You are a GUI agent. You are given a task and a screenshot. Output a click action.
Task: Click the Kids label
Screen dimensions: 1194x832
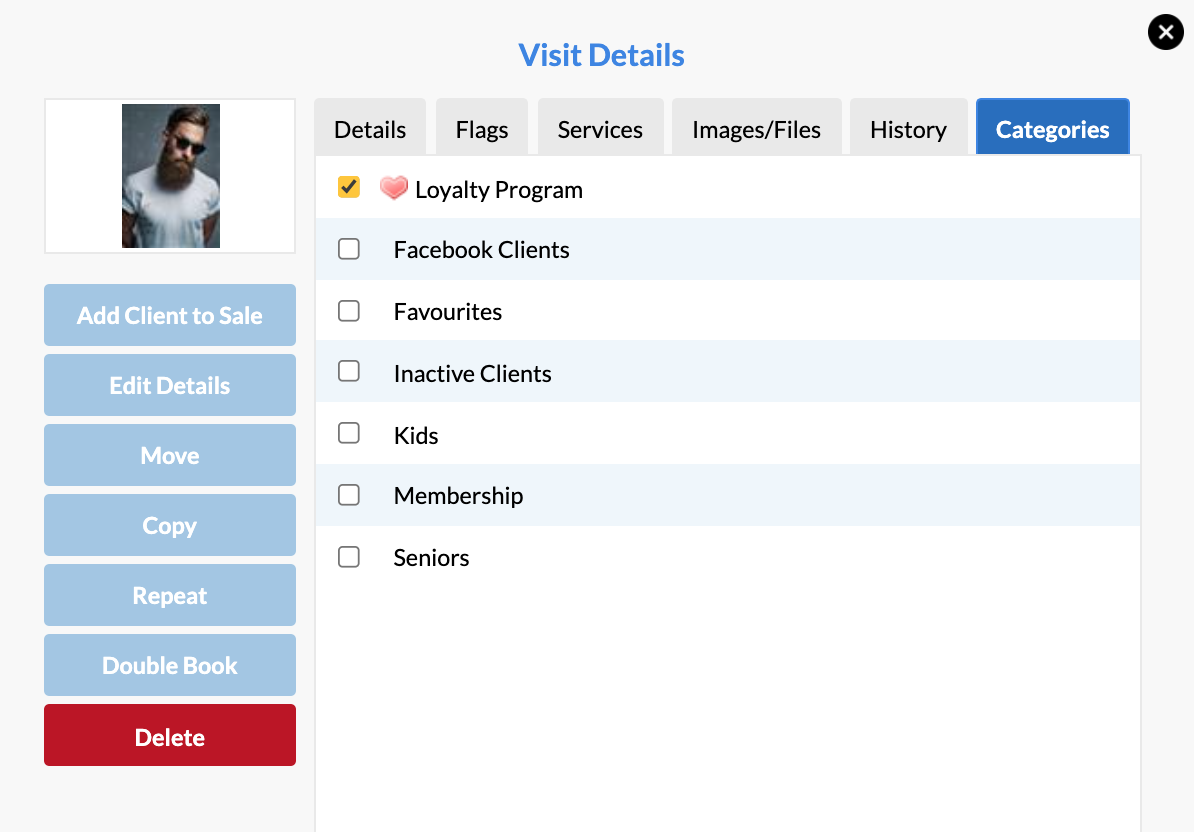point(416,435)
